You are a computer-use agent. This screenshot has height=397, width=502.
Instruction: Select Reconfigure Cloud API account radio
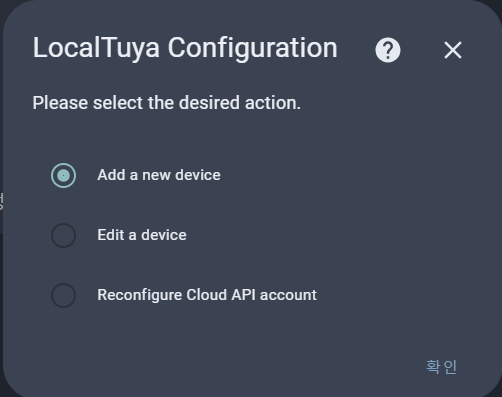click(x=63, y=295)
